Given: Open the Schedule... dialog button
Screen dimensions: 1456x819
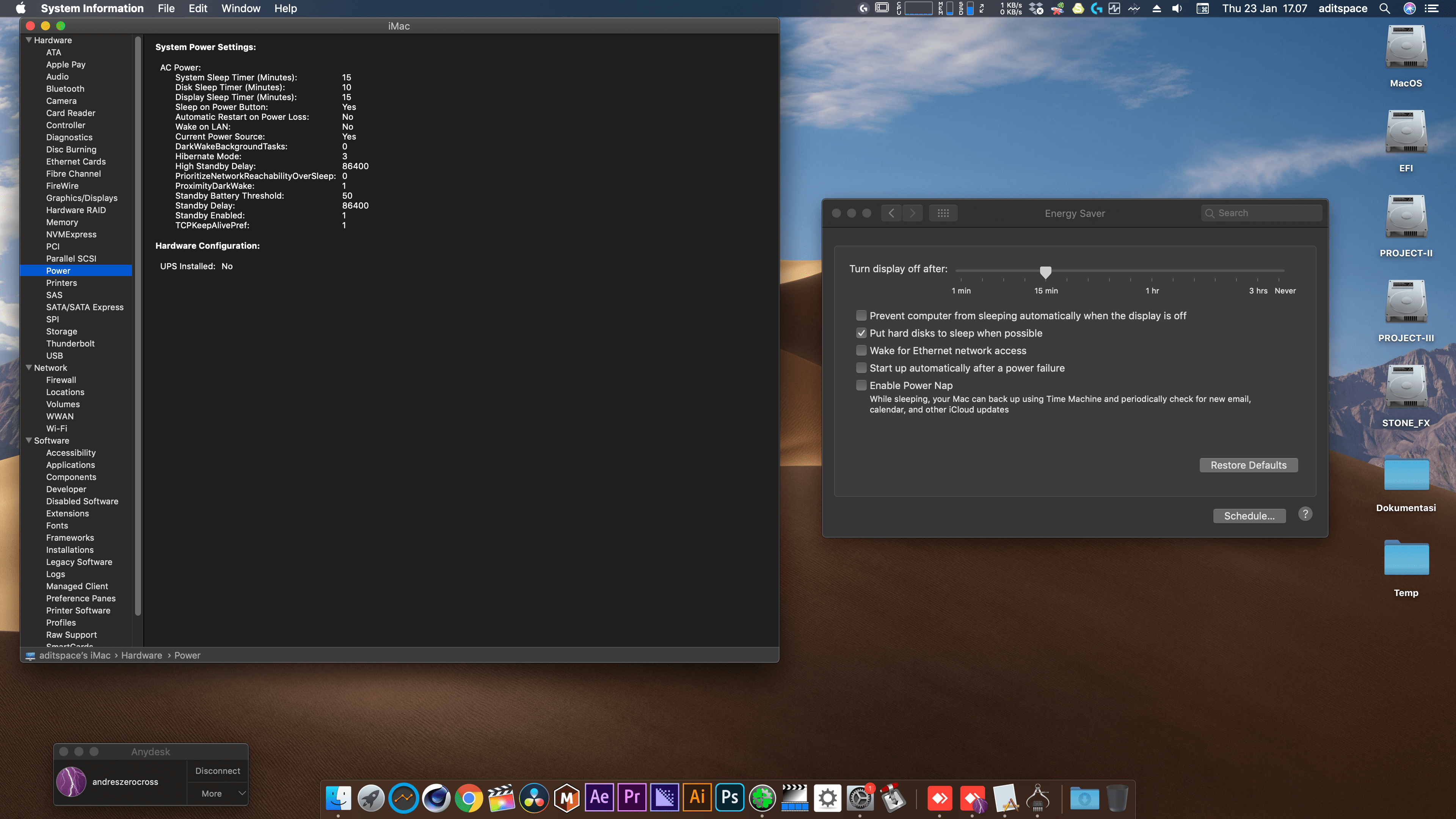Looking at the screenshot, I should coord(1249,516).
